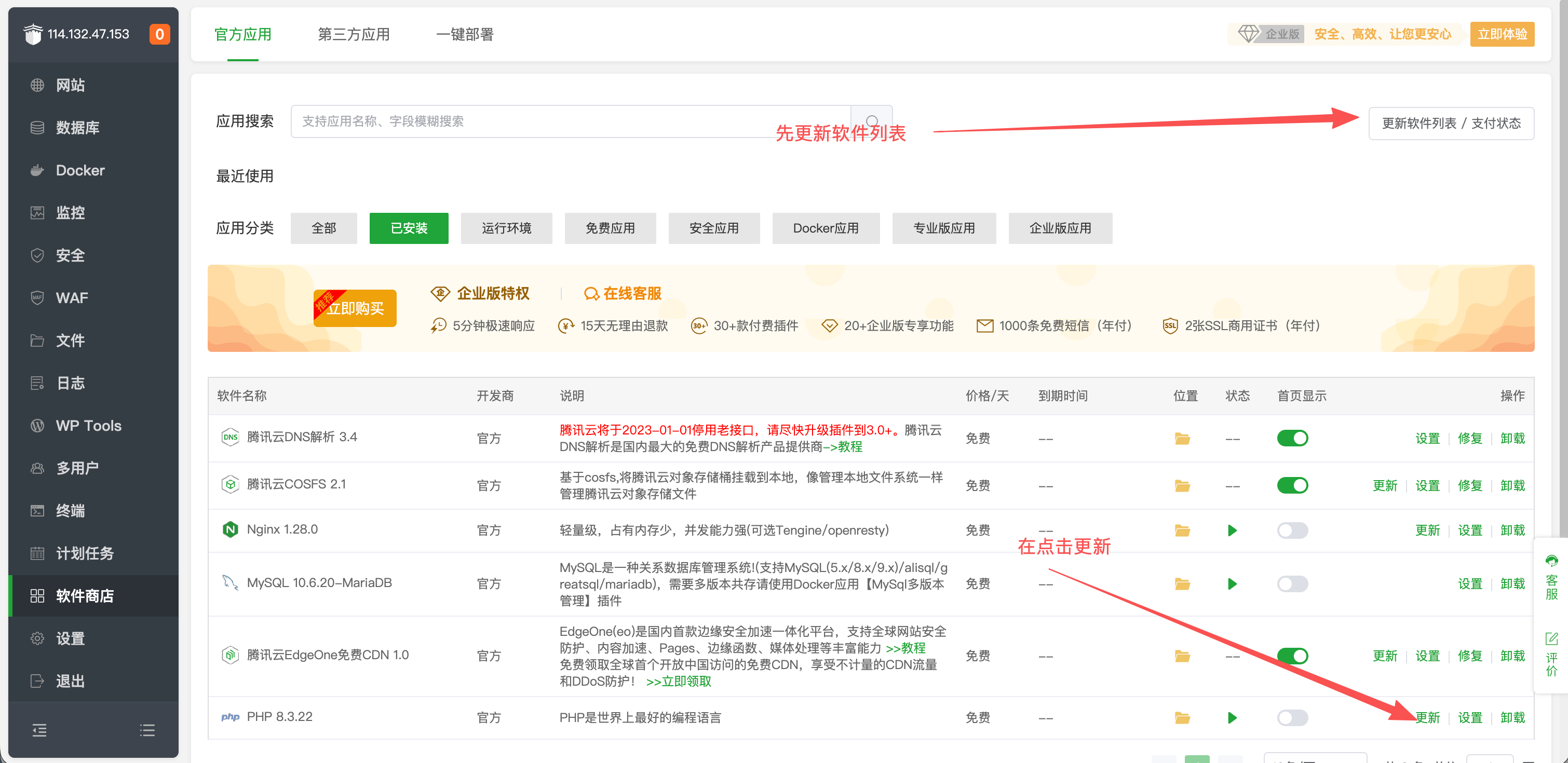Click 更新 for Nginx 1.28.0

coord(1427,530)
